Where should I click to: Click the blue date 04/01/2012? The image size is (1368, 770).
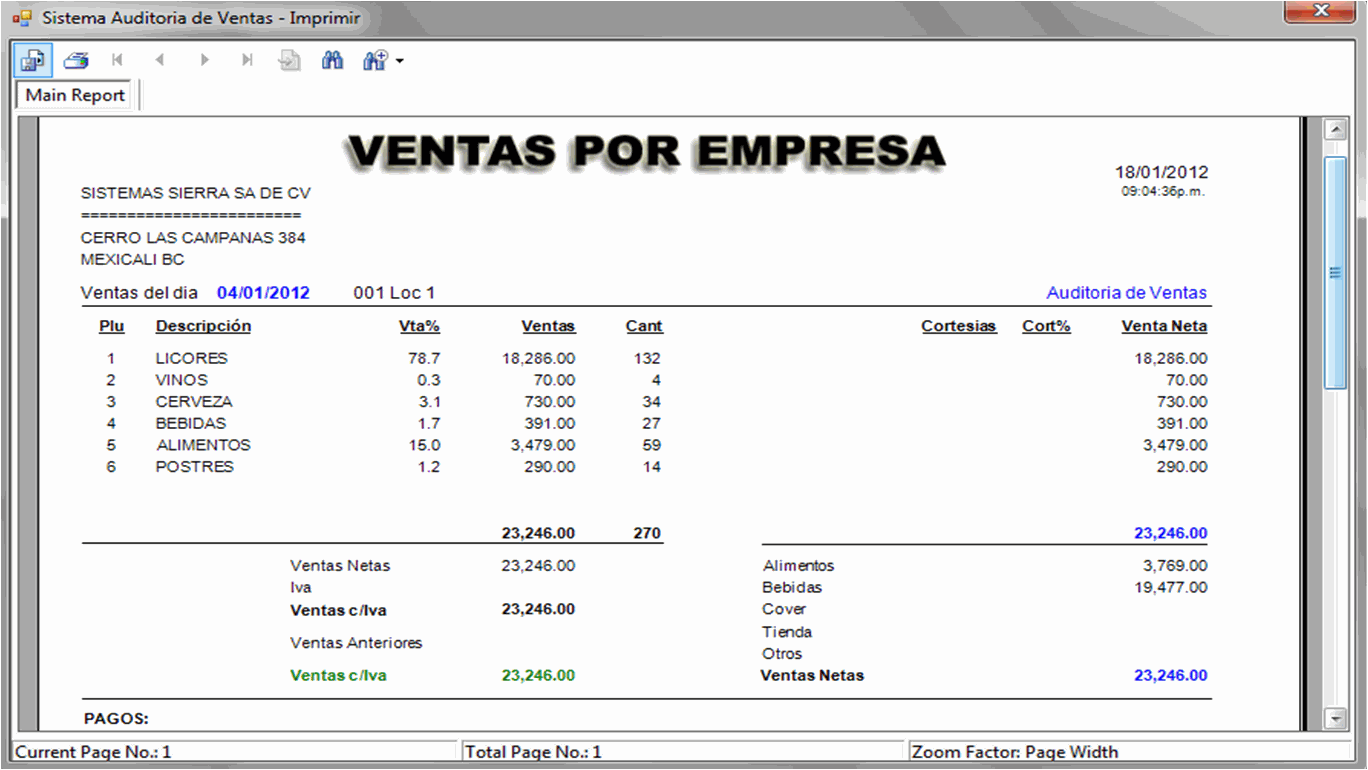pyautogui.click(x=263, y=293)
